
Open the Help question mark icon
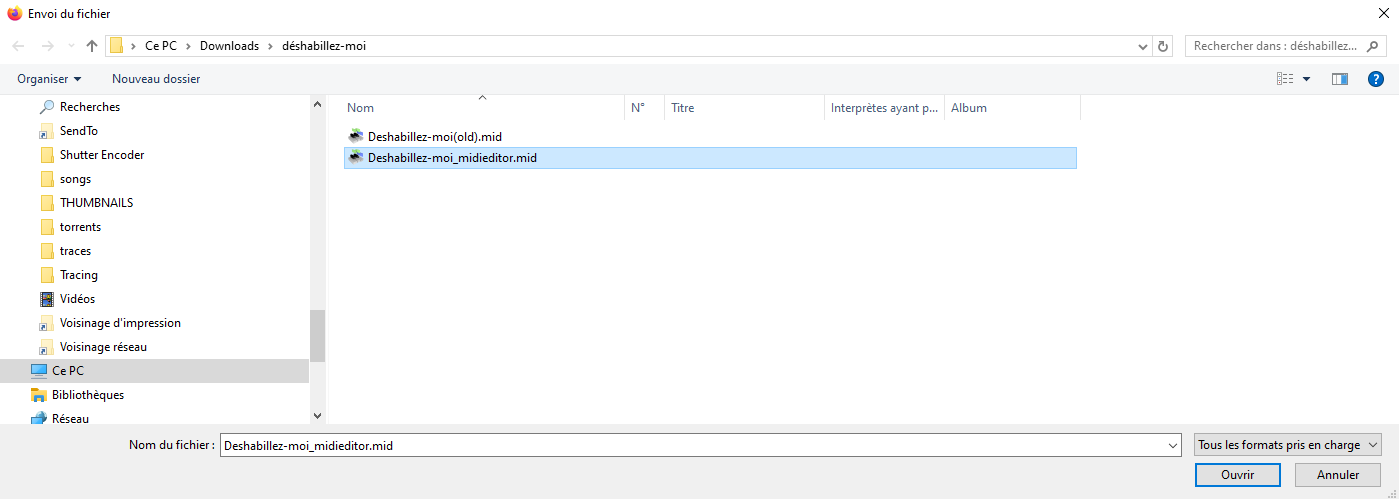1375,79
